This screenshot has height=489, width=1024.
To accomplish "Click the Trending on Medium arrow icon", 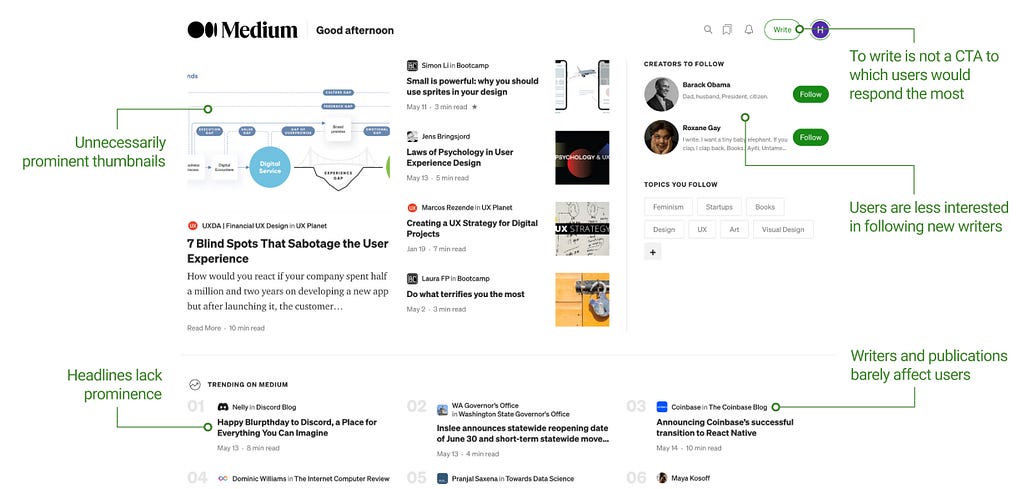I will click(x=195, y=385).
